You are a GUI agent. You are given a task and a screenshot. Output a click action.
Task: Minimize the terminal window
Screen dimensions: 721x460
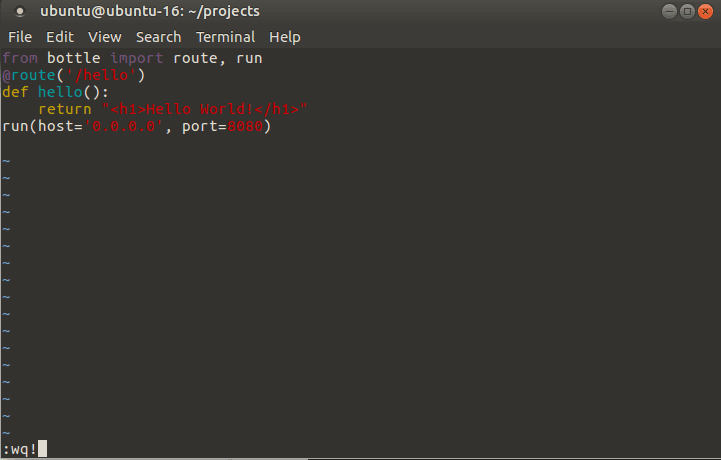tap(668, 11)
